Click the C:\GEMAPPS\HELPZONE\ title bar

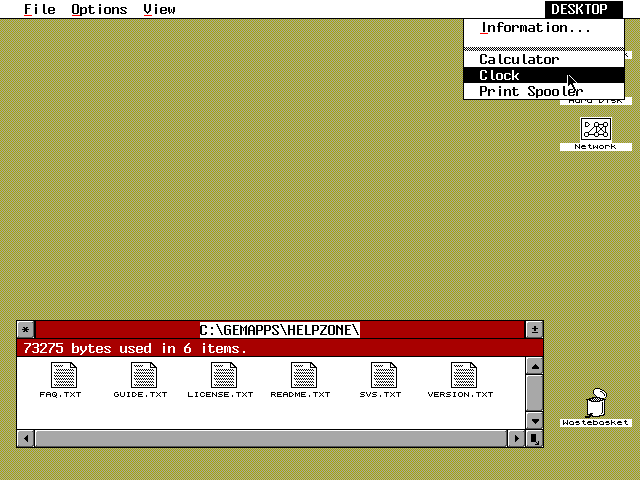[280, 330]
